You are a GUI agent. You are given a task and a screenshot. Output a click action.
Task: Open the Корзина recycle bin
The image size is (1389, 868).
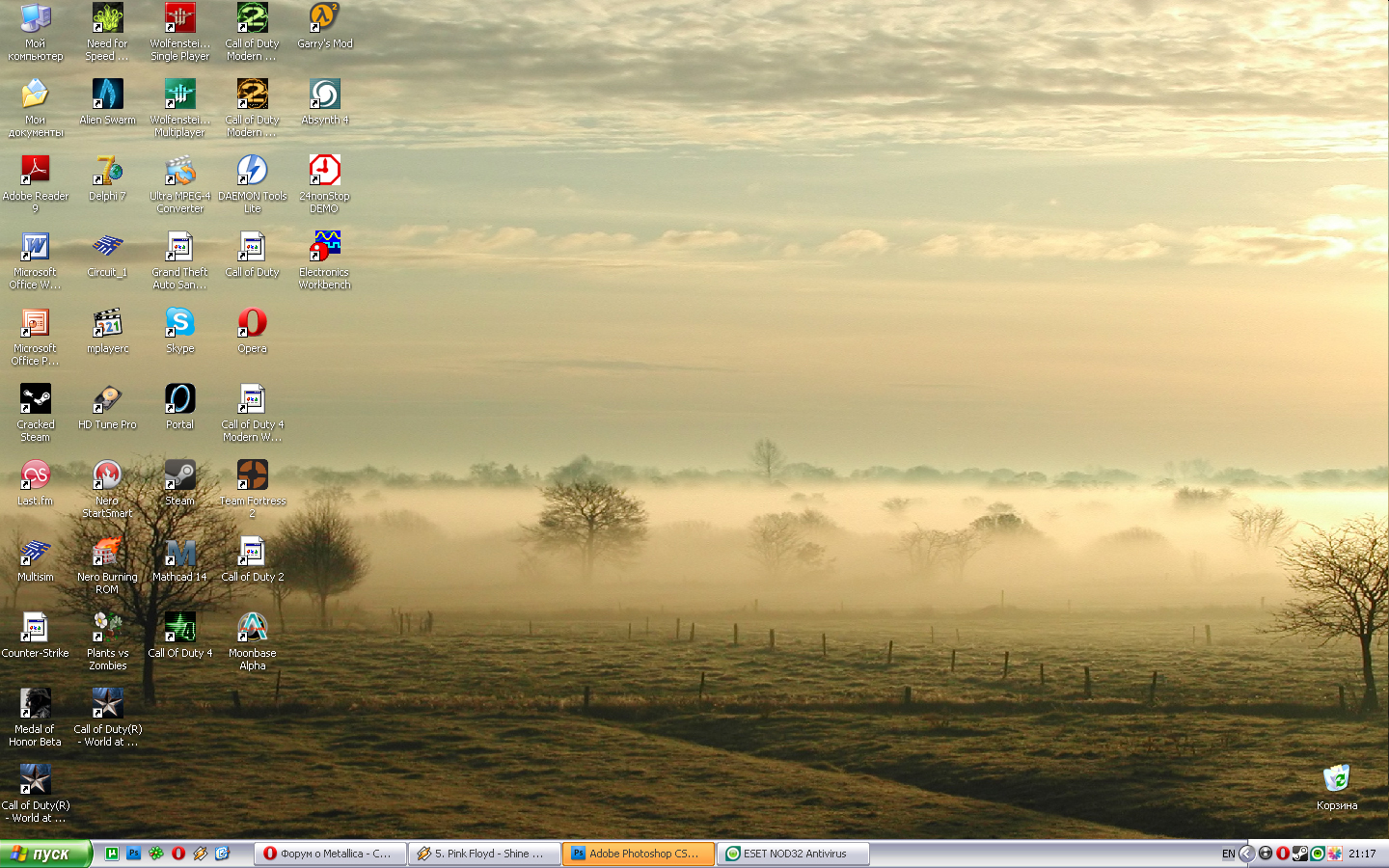[1336, 779]
